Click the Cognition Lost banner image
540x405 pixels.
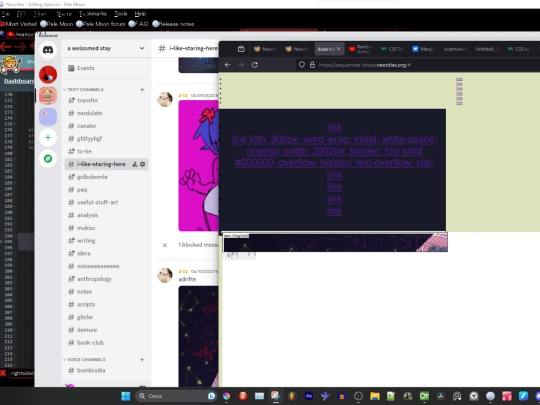(x=336, y=242)
